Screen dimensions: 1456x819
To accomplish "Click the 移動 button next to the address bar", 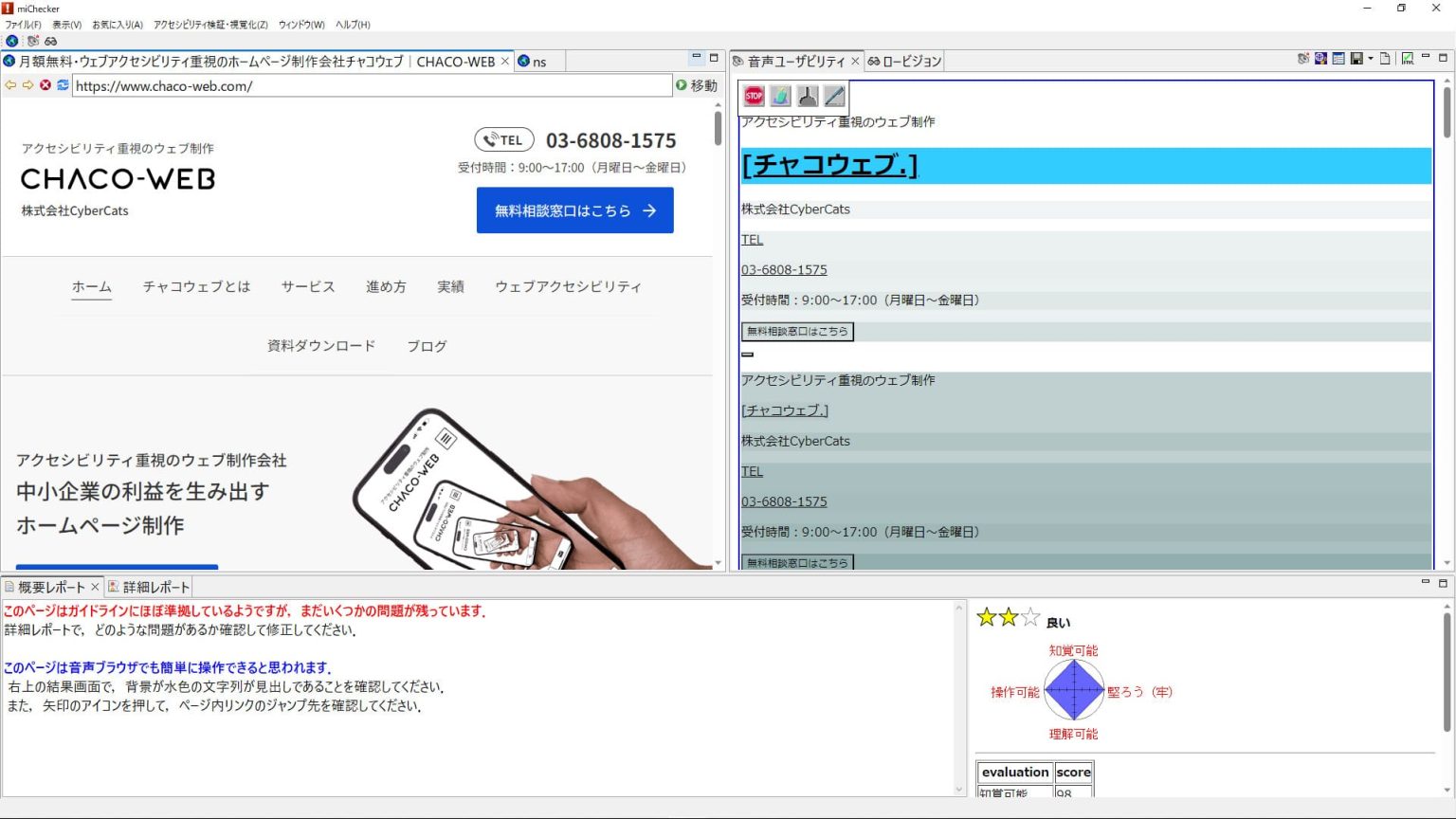I will 697,85.
